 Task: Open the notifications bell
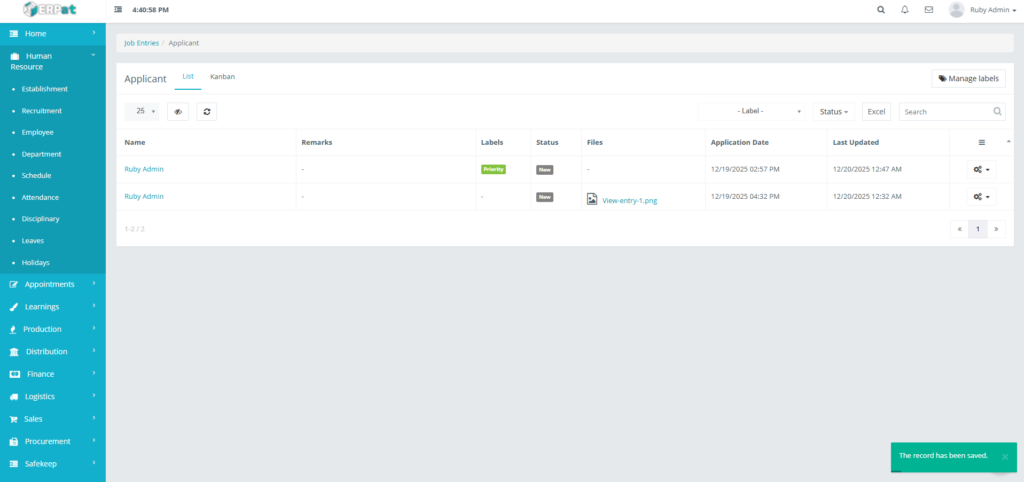[905, 10]
